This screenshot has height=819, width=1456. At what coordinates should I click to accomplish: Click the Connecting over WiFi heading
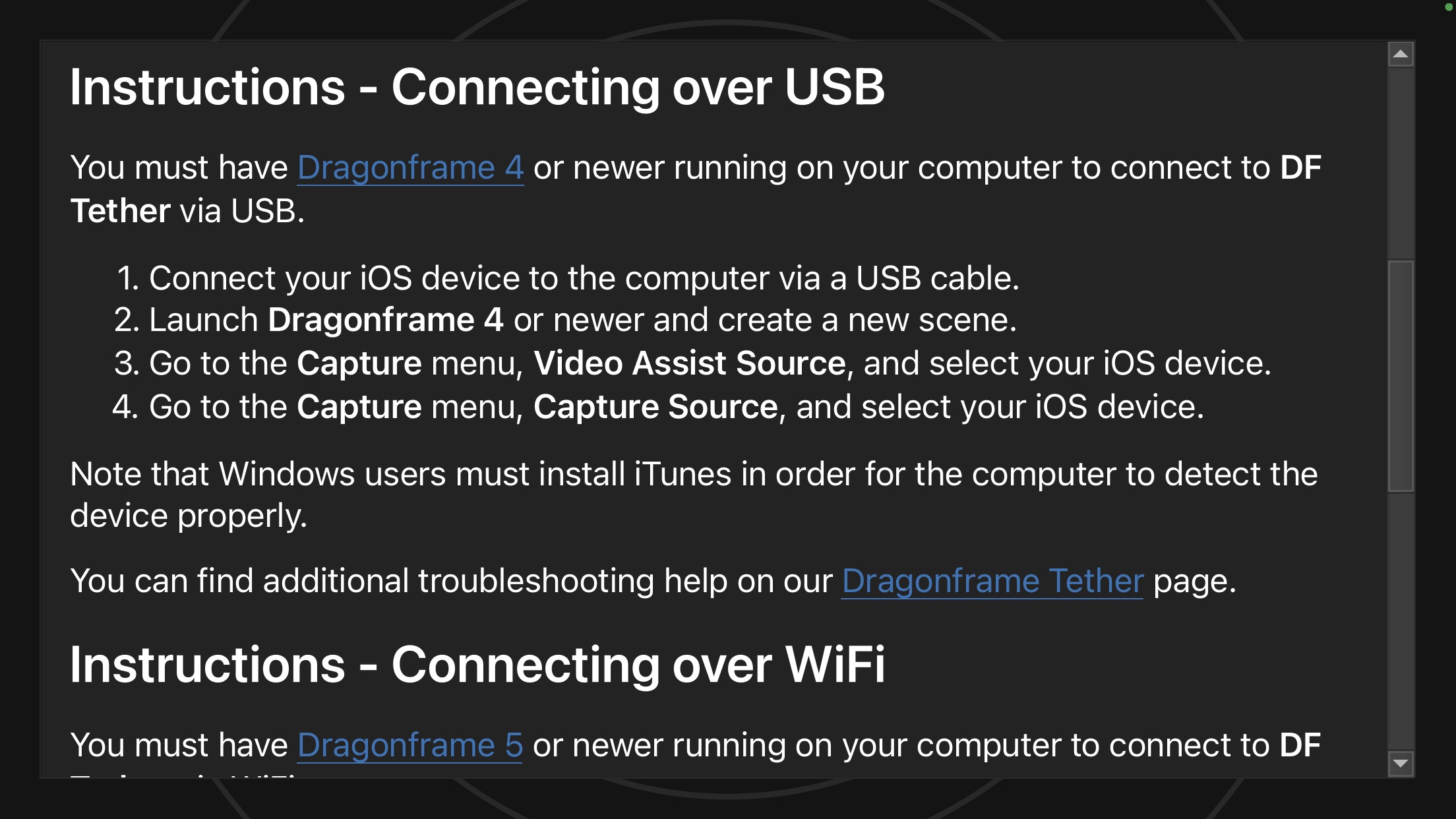click(477, 665)
